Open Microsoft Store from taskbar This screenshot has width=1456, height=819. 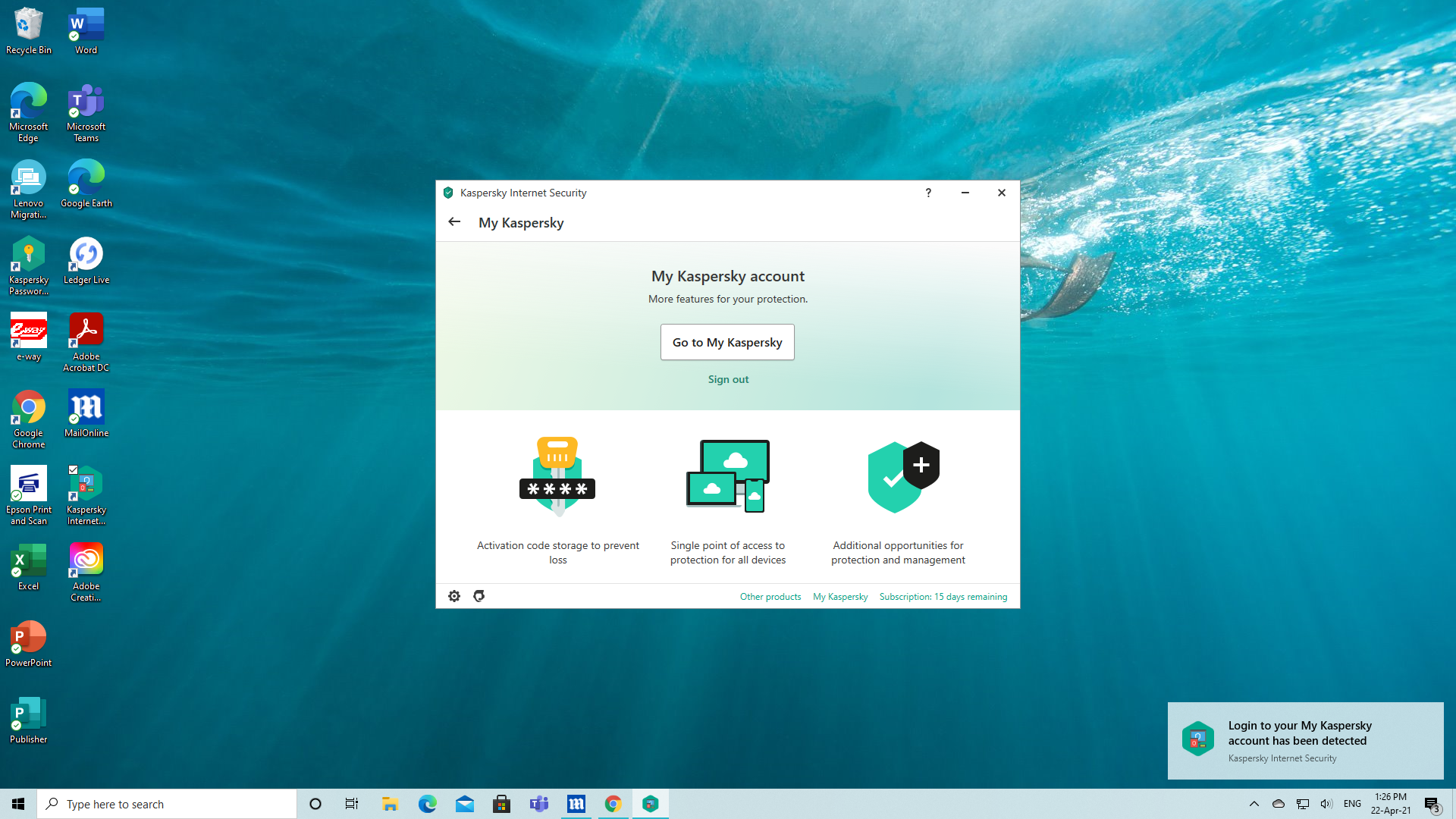tap(501, 804)
